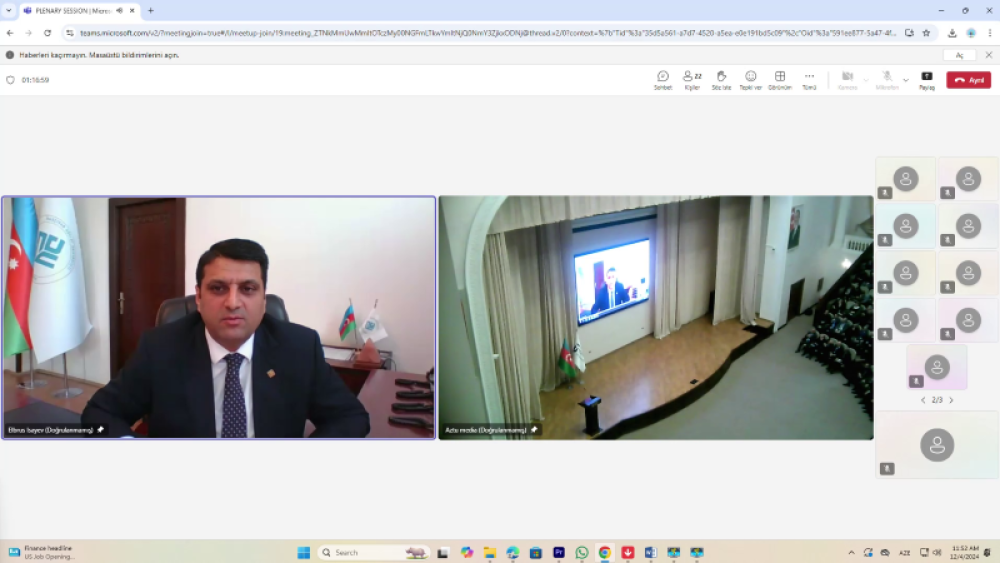1000x563 pixels.
Task: Open the Sohbet chat panel
Action: (662, 79)
